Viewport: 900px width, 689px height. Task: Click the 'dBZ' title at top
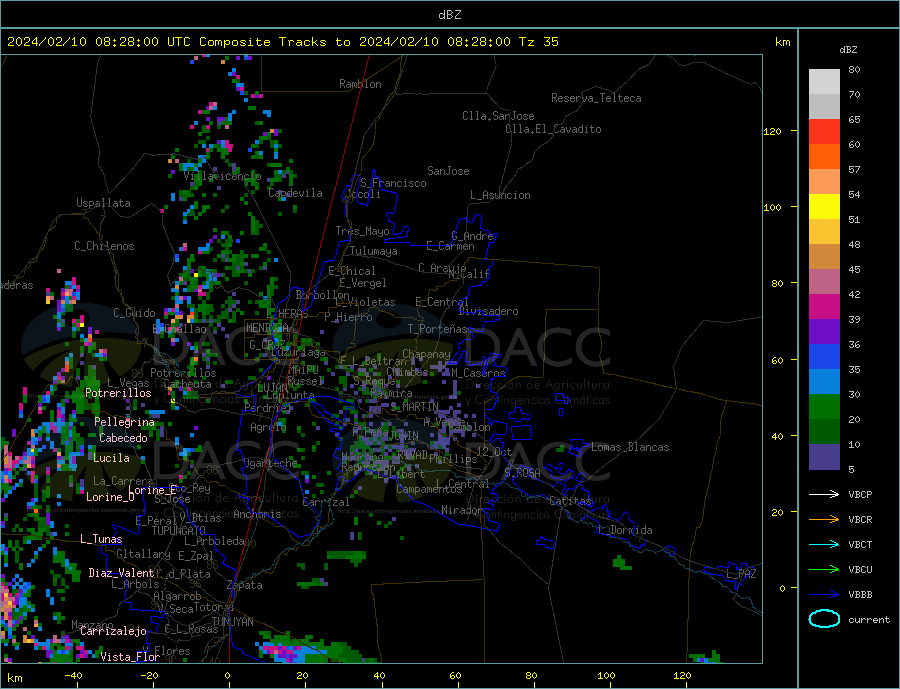coord(449,15)
